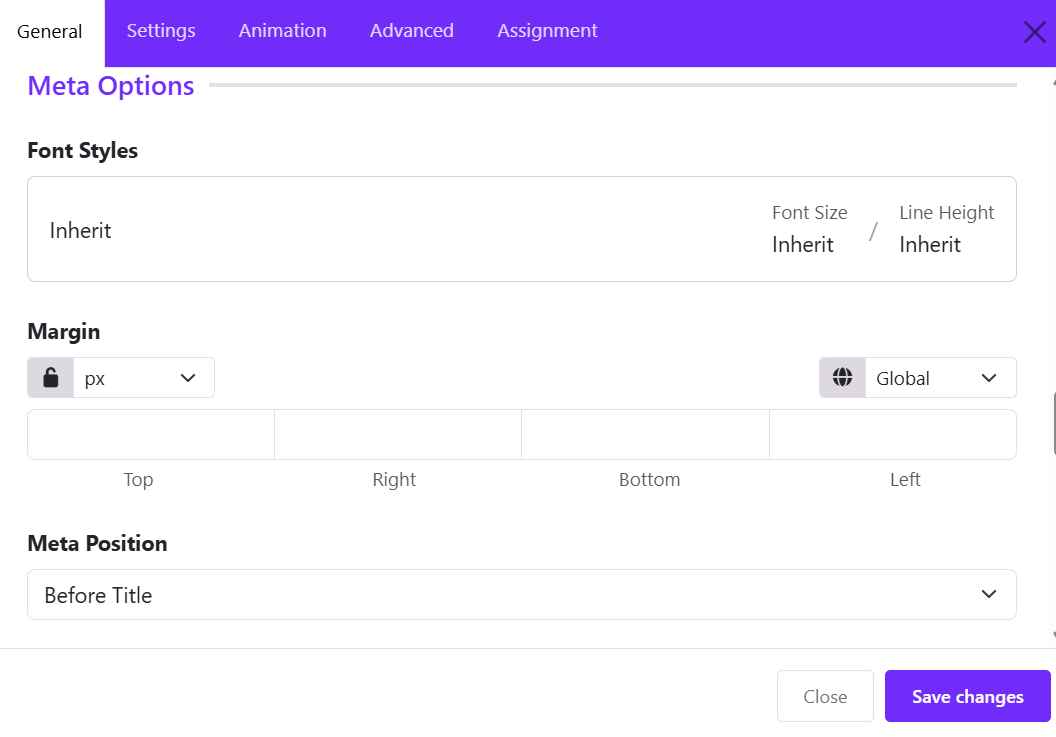The image size is (1056, 737).
Task: Click the Margin label
Action: (64, 331)
